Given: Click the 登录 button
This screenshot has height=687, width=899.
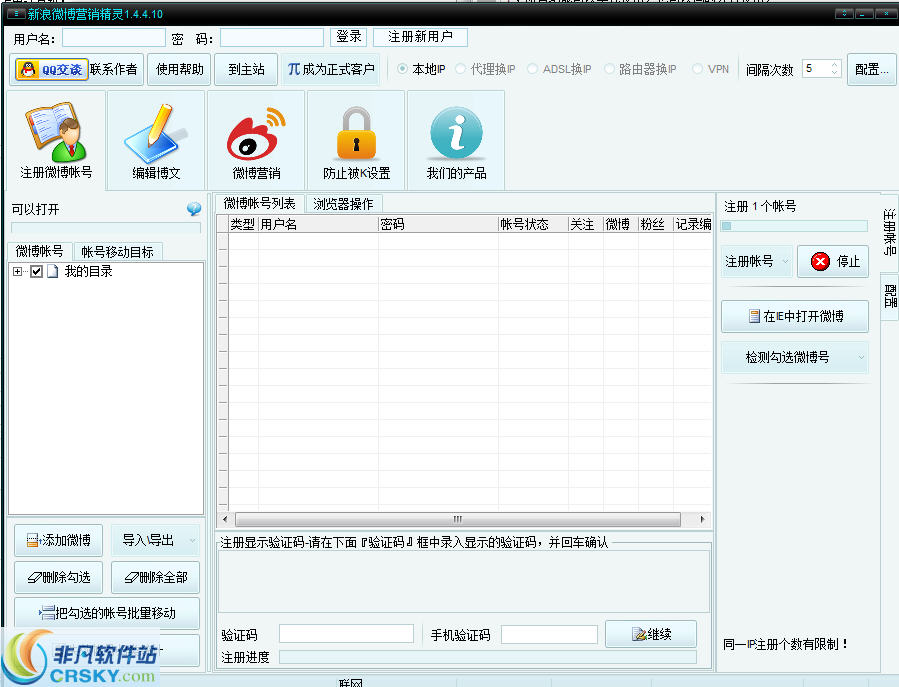Looking at the screenshot, I should click(x=349, y=37).
